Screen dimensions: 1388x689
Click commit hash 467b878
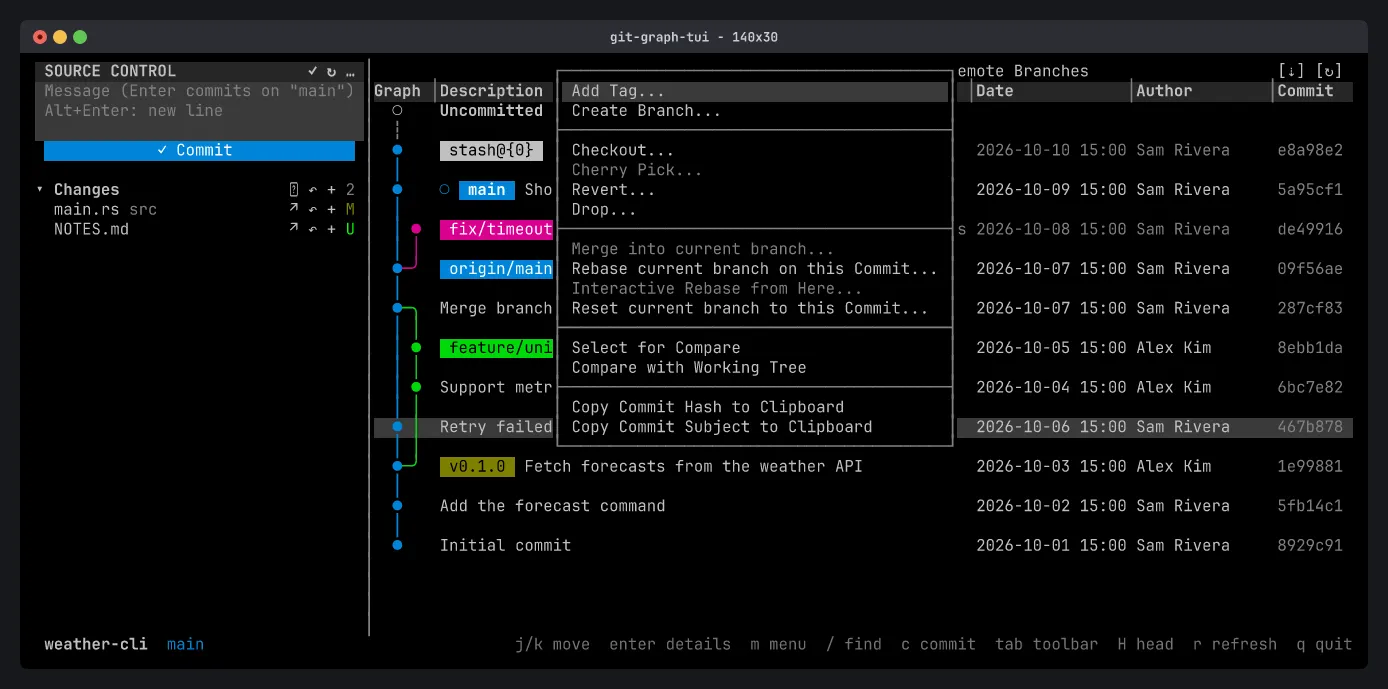click(x=1310, y=427)
